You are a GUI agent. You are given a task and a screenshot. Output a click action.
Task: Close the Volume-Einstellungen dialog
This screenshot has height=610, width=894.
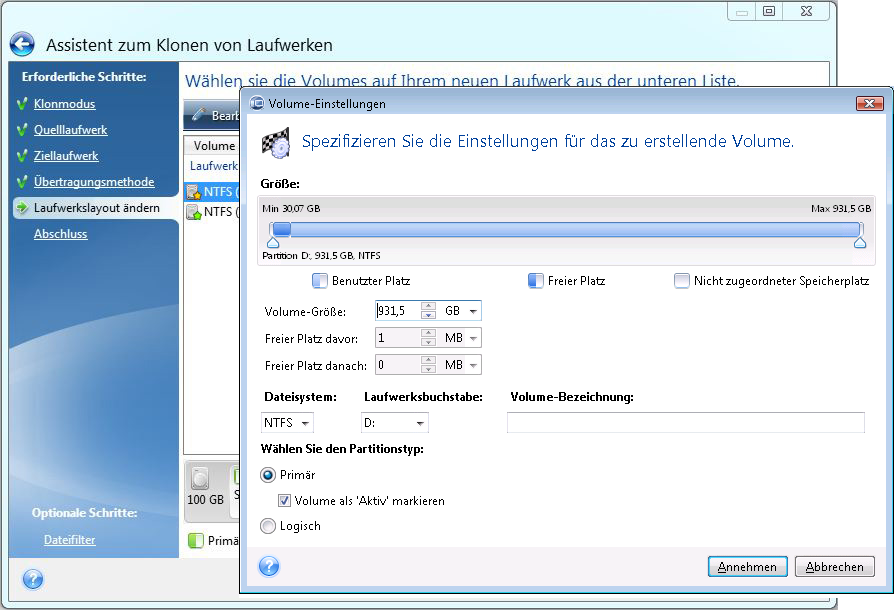tap(868, 103)
